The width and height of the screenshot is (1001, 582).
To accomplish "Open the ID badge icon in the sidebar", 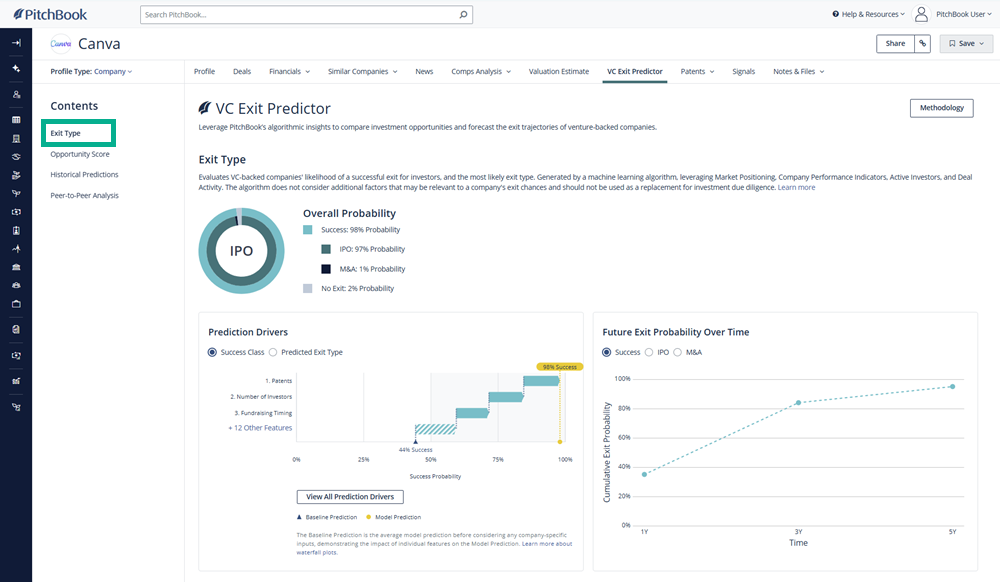I will [x=16, y=230].
